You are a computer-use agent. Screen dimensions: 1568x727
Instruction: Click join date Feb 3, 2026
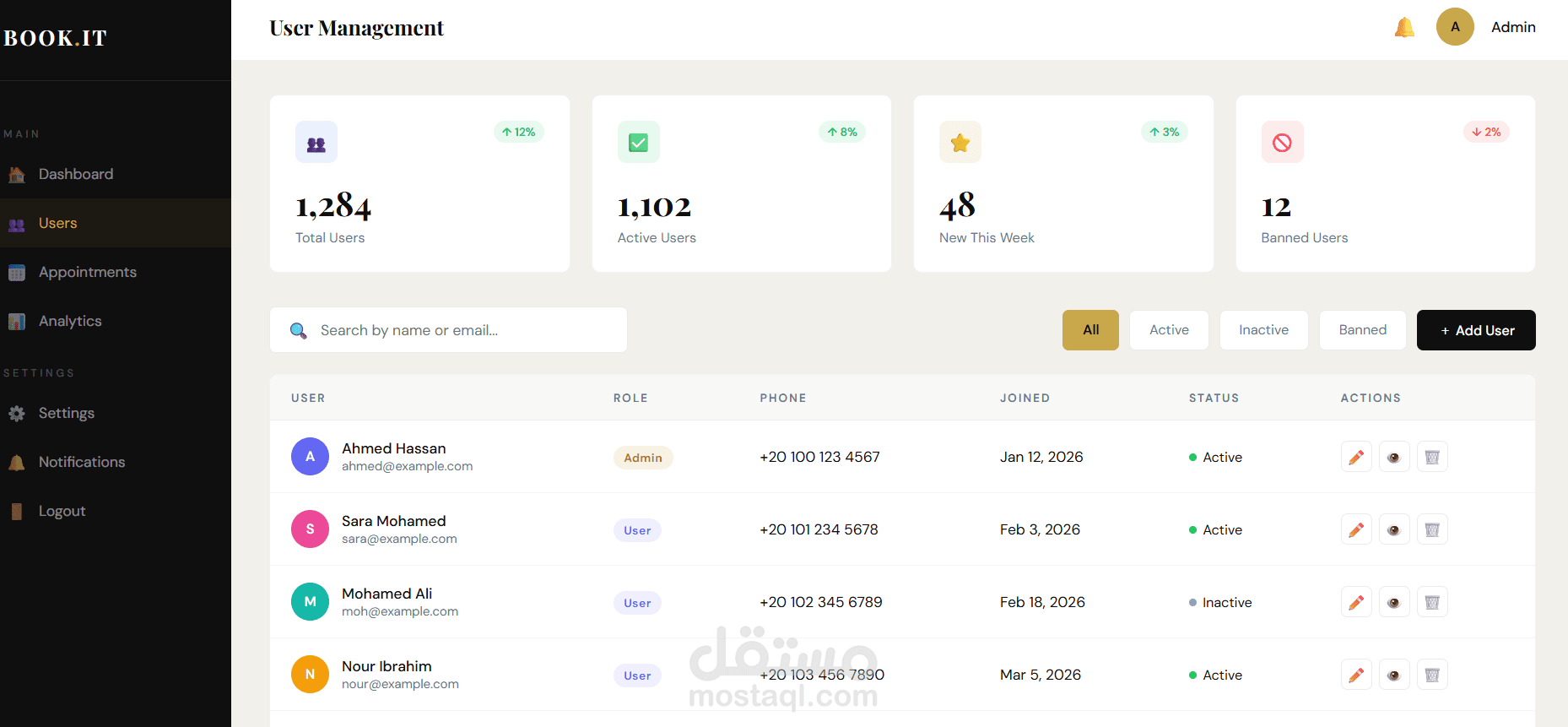pyautogui.click(x=1040, y=529)
